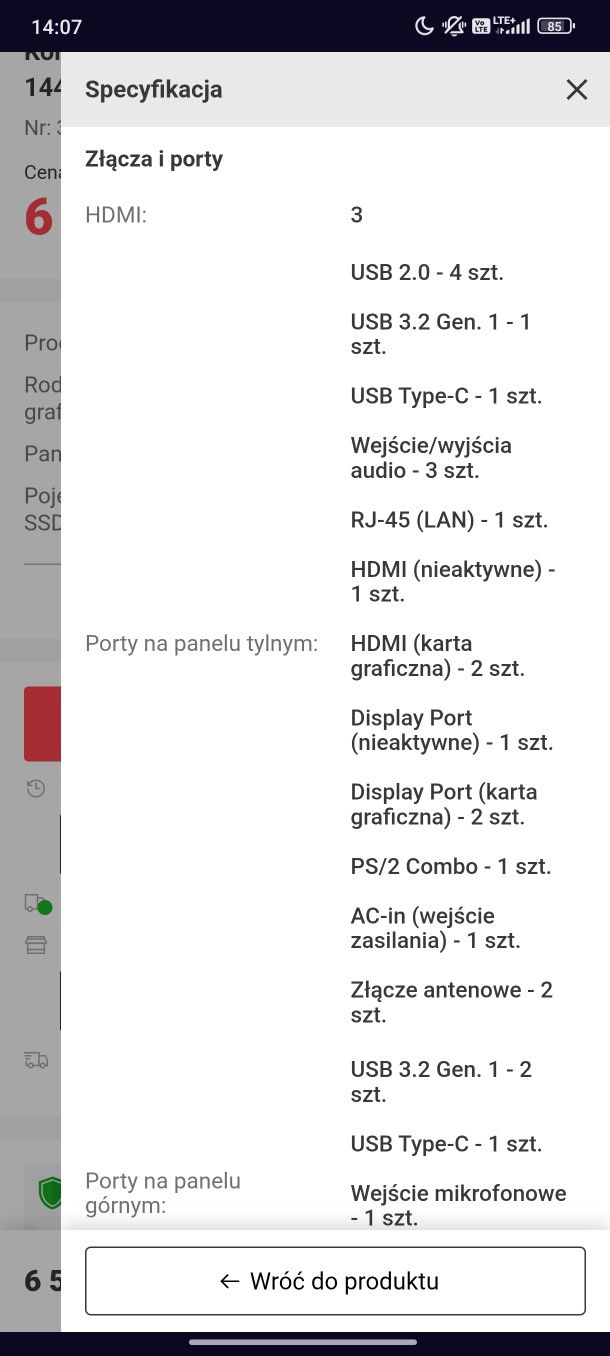
Task: Tap the store pickup icon
Action: tap(36, 945)
